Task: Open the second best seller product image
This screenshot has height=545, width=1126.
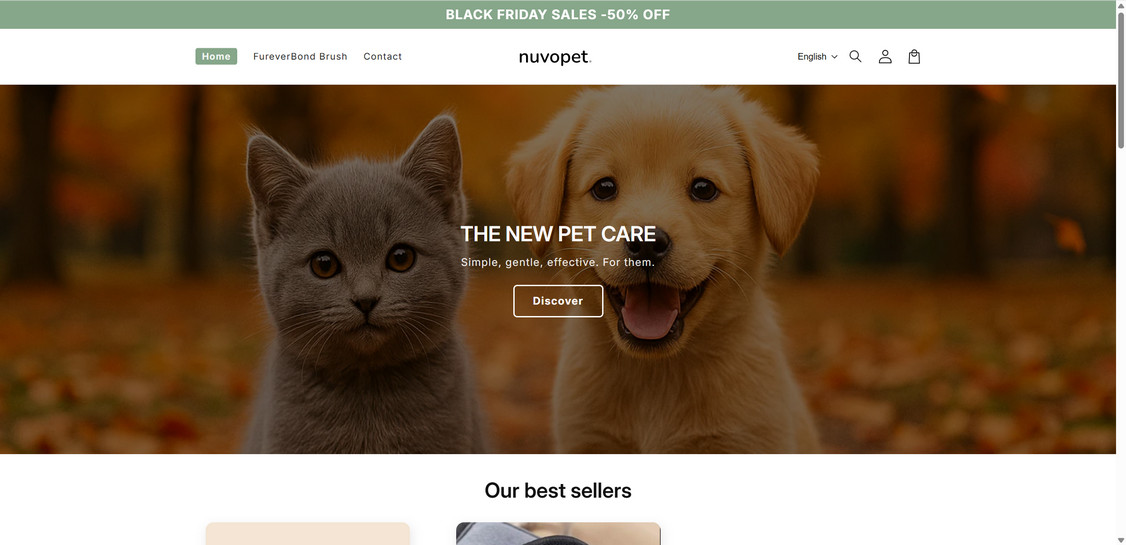Action: pos(558,534)
